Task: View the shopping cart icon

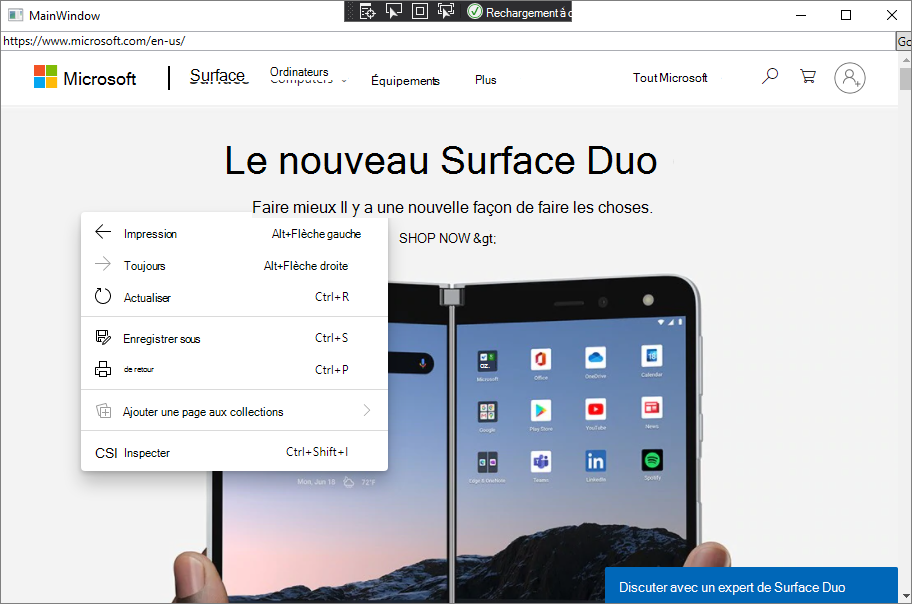Action: 807,76
